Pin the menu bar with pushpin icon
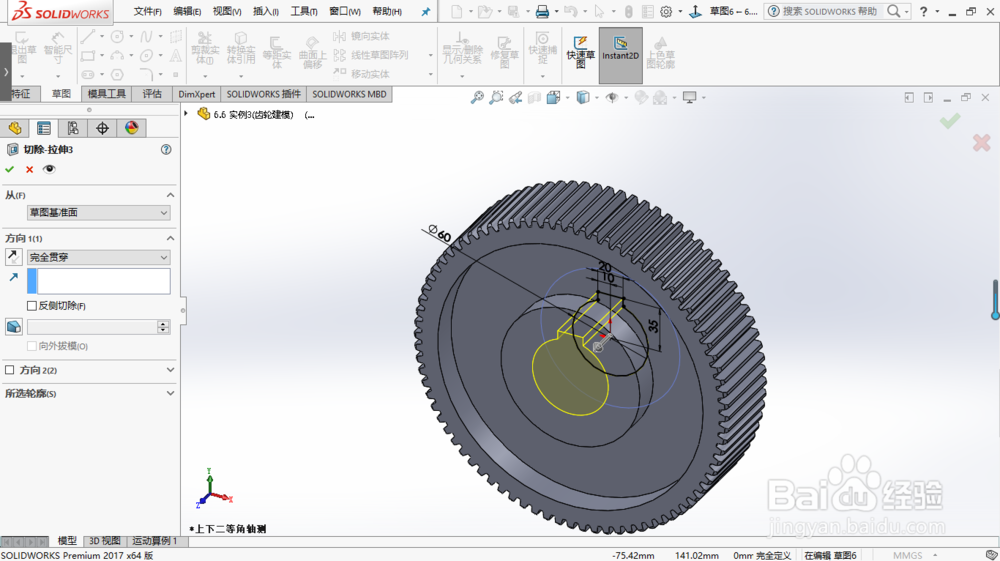The height and width of the screenshot is (561, 1000). click(426, 11)
